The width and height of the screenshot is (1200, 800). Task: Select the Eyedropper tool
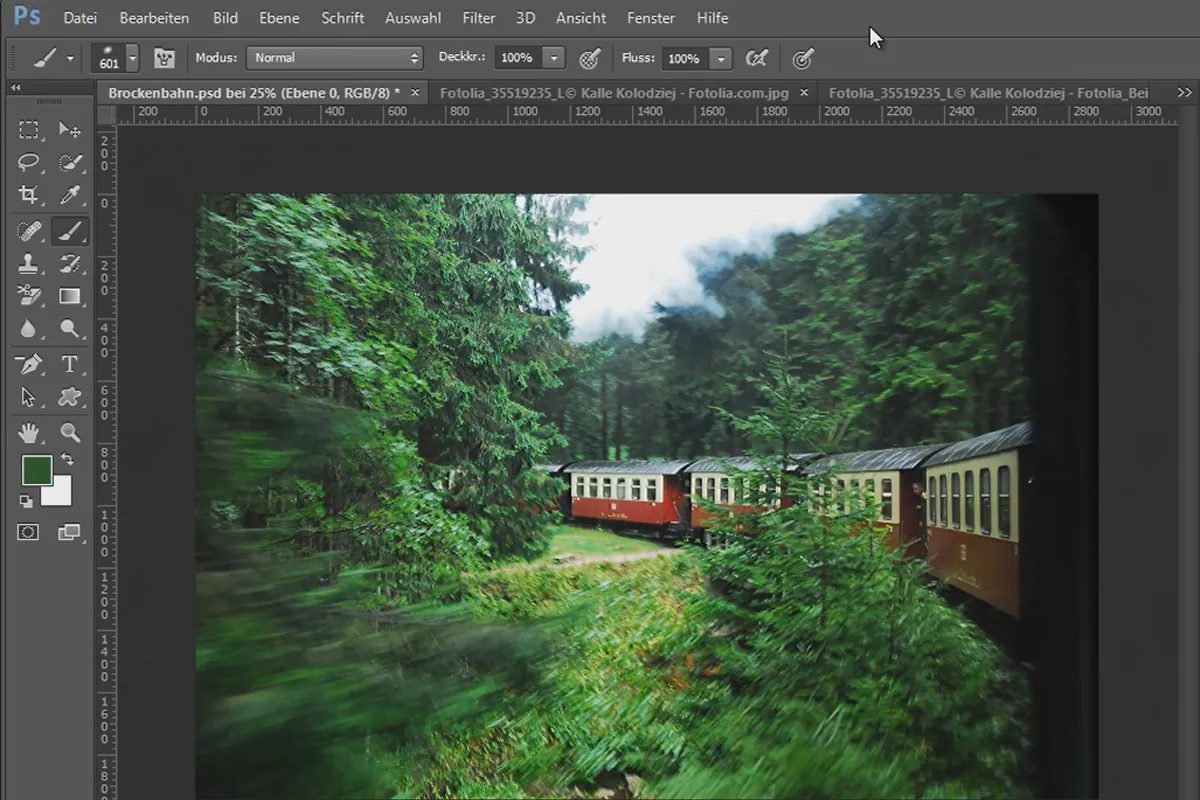(x=69, y=194)
